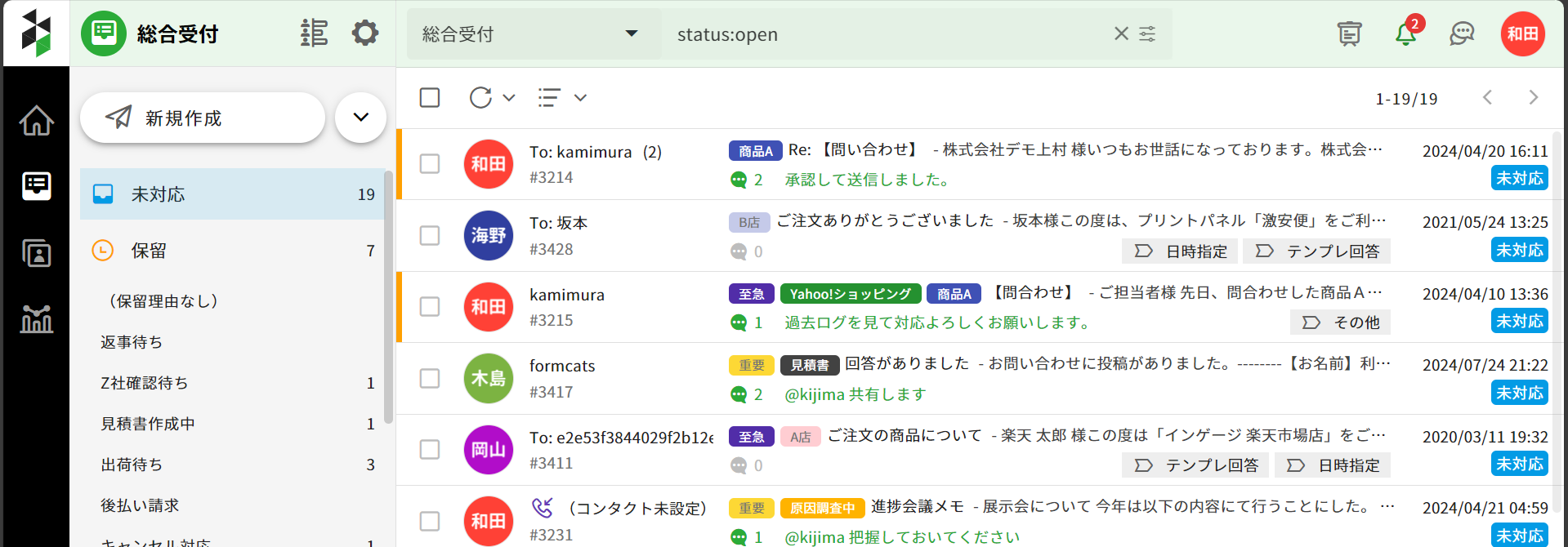Click the テンプレ回答 label on ticket #3428
The width and height of the screenshot is (1568, 547).
(1316, 251)
